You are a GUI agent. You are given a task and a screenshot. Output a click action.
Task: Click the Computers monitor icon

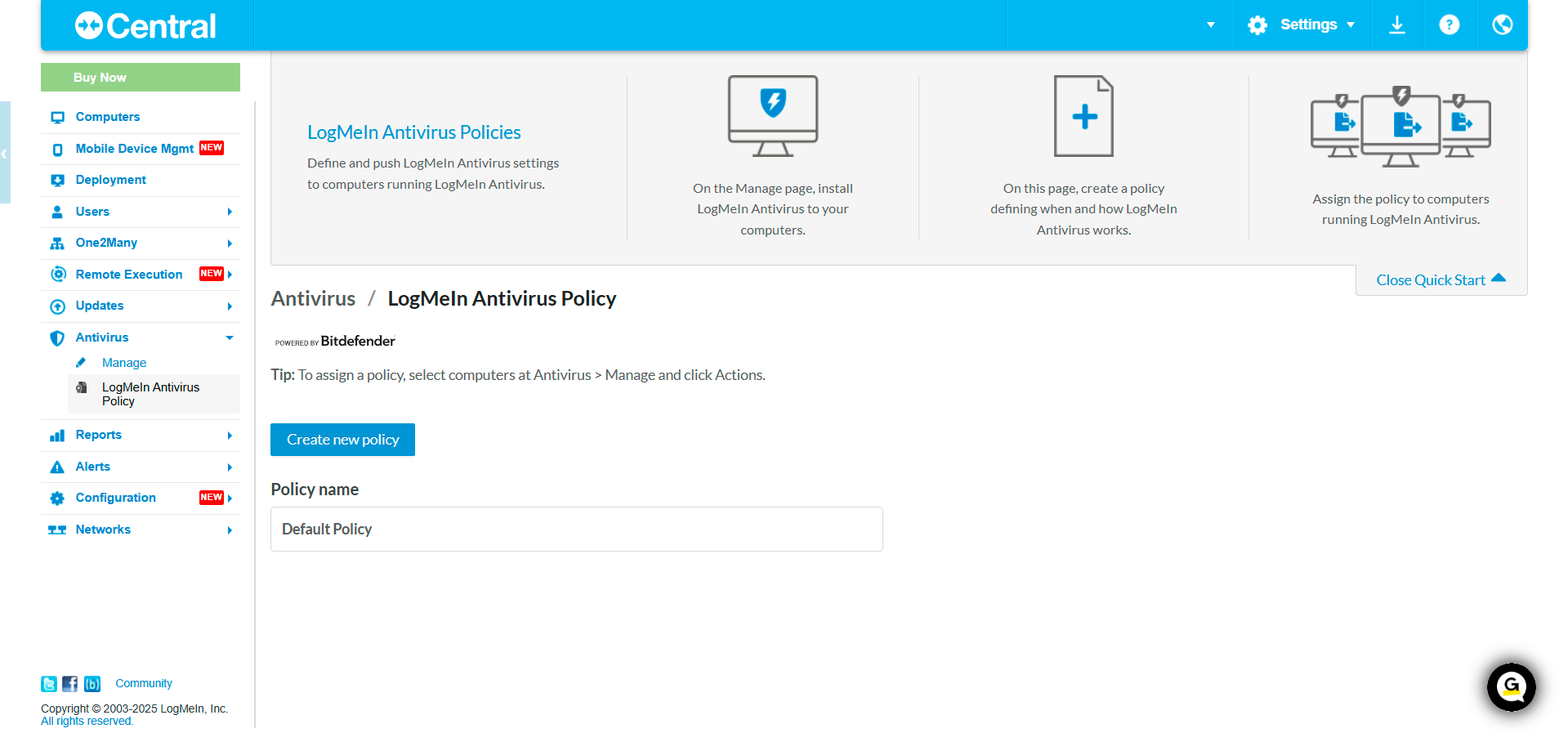pyautogui.click(x=57, y=118)
